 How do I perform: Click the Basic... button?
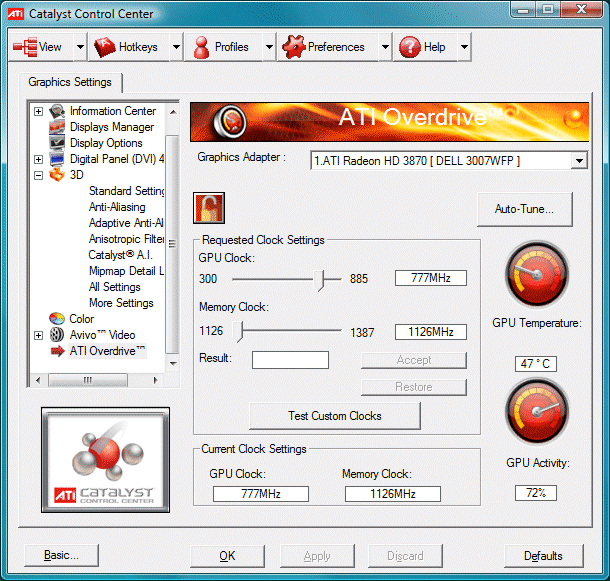(x=61, y=555)
